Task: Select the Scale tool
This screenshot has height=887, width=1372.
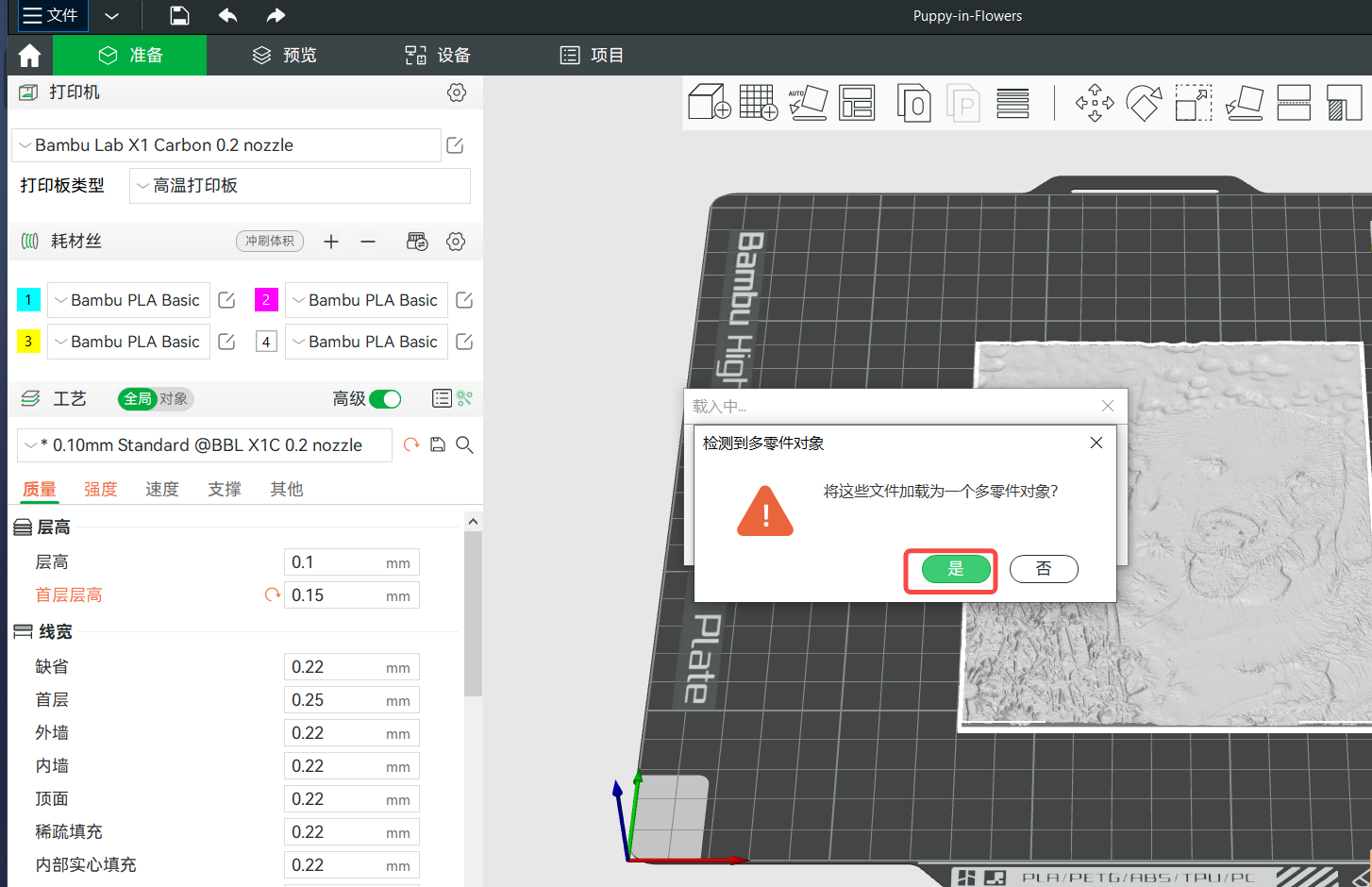Action: click(x=1194, y=102)
